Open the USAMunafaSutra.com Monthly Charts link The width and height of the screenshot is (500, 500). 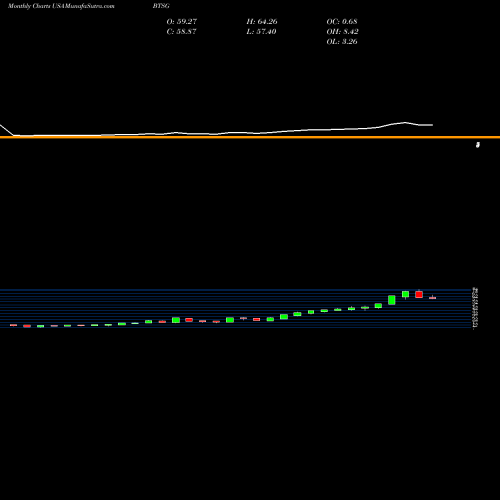click(x=61, y=6)
